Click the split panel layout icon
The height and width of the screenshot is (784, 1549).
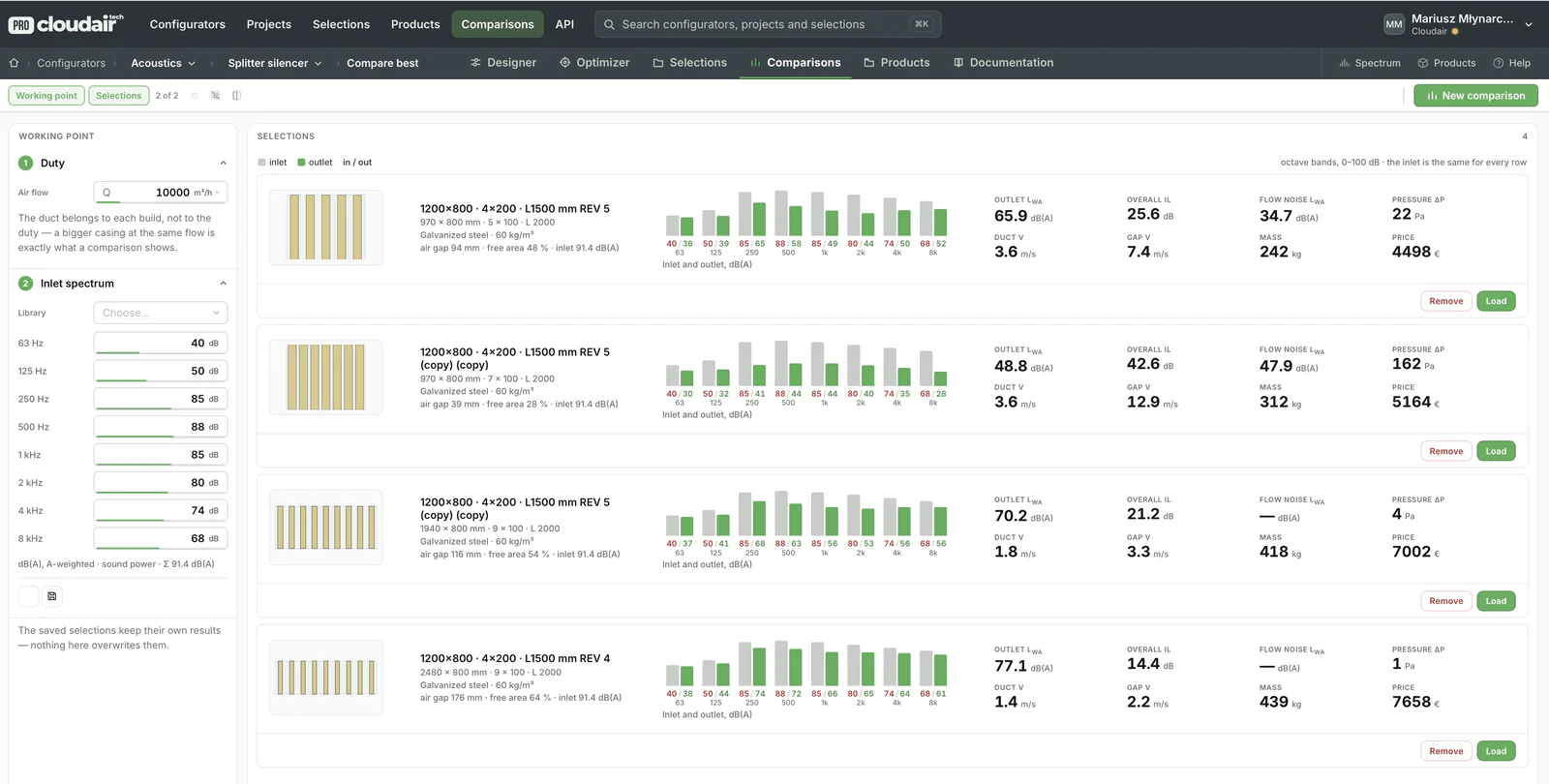[x=237, y=96]
